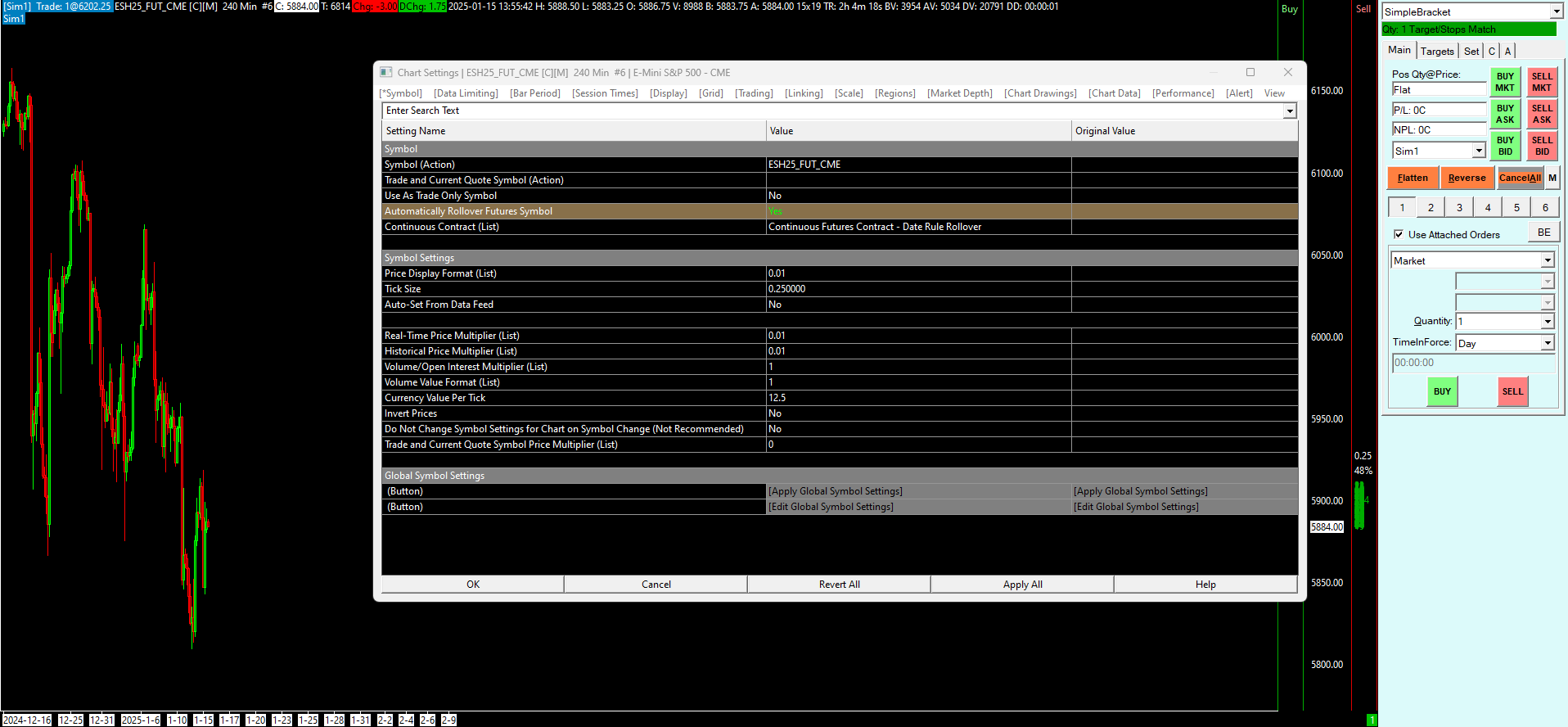
Task: Click the Use As Trade Only Symbol row
Action: click(840, 196)
